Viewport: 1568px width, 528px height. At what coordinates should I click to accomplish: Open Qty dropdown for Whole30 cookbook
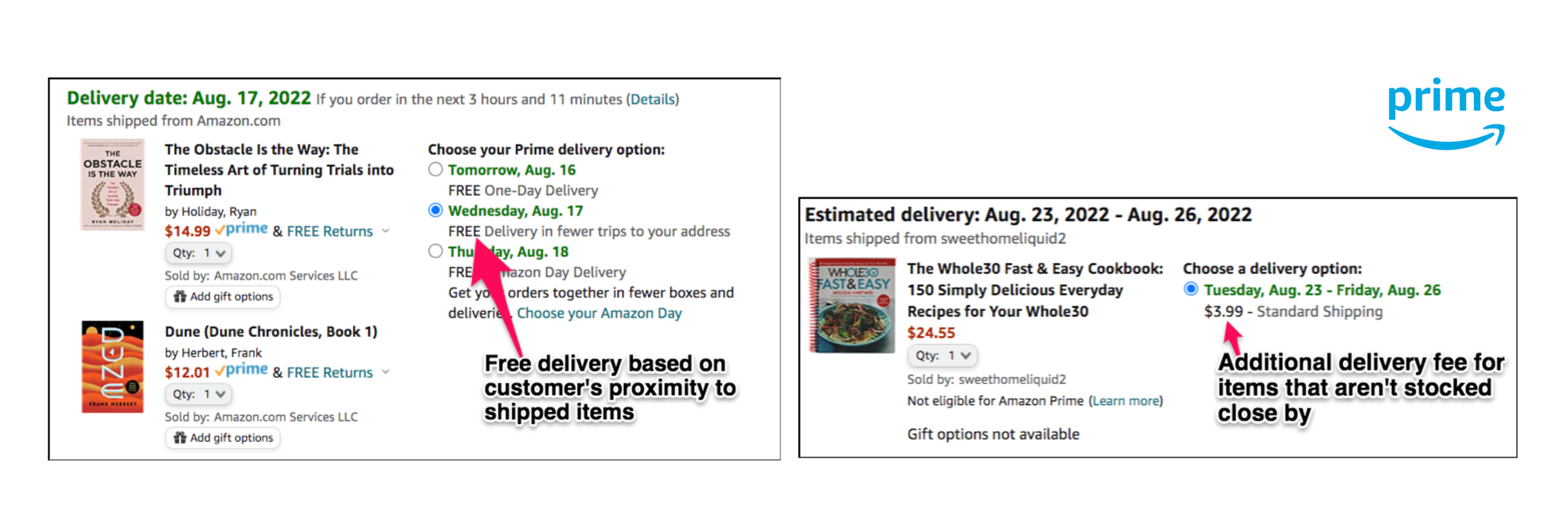[x=942, y=356]
